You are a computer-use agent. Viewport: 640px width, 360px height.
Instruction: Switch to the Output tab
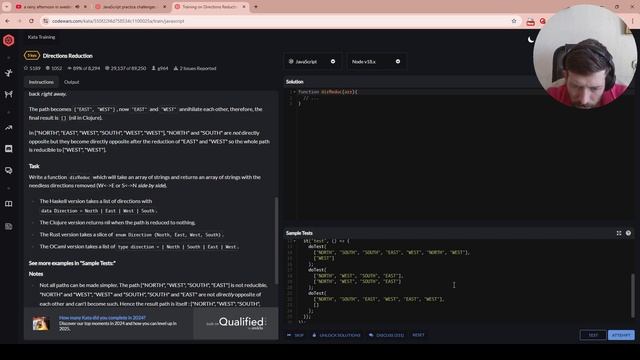point(71,82)
